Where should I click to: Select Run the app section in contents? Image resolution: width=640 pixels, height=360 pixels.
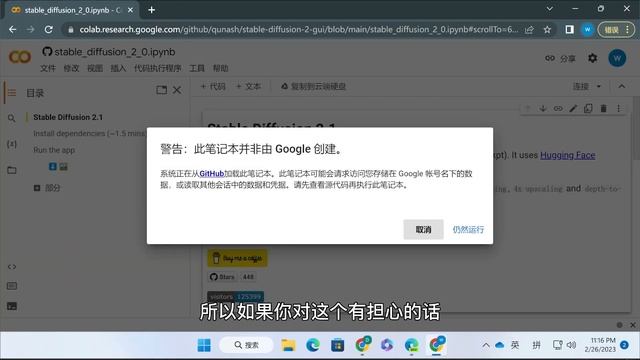(54, 150)
